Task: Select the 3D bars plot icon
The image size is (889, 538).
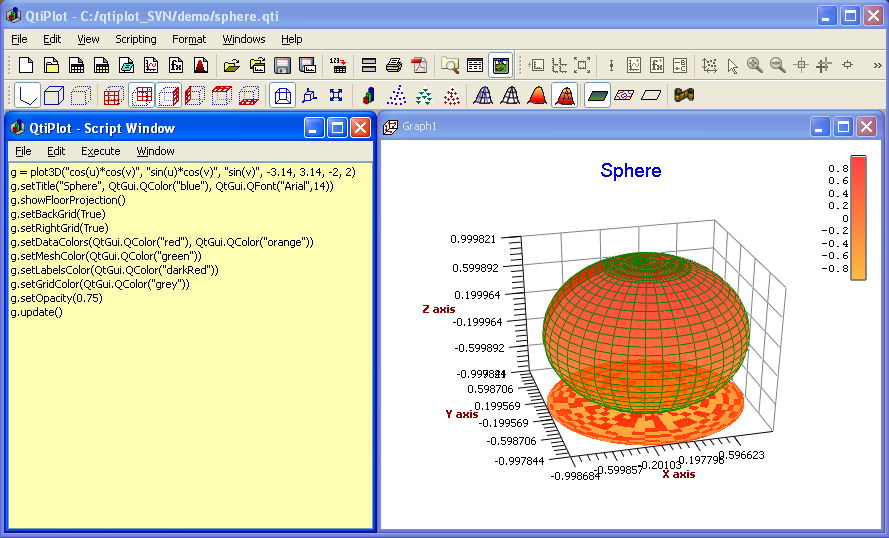Action: pyautogui.click(x=369, y=96)
